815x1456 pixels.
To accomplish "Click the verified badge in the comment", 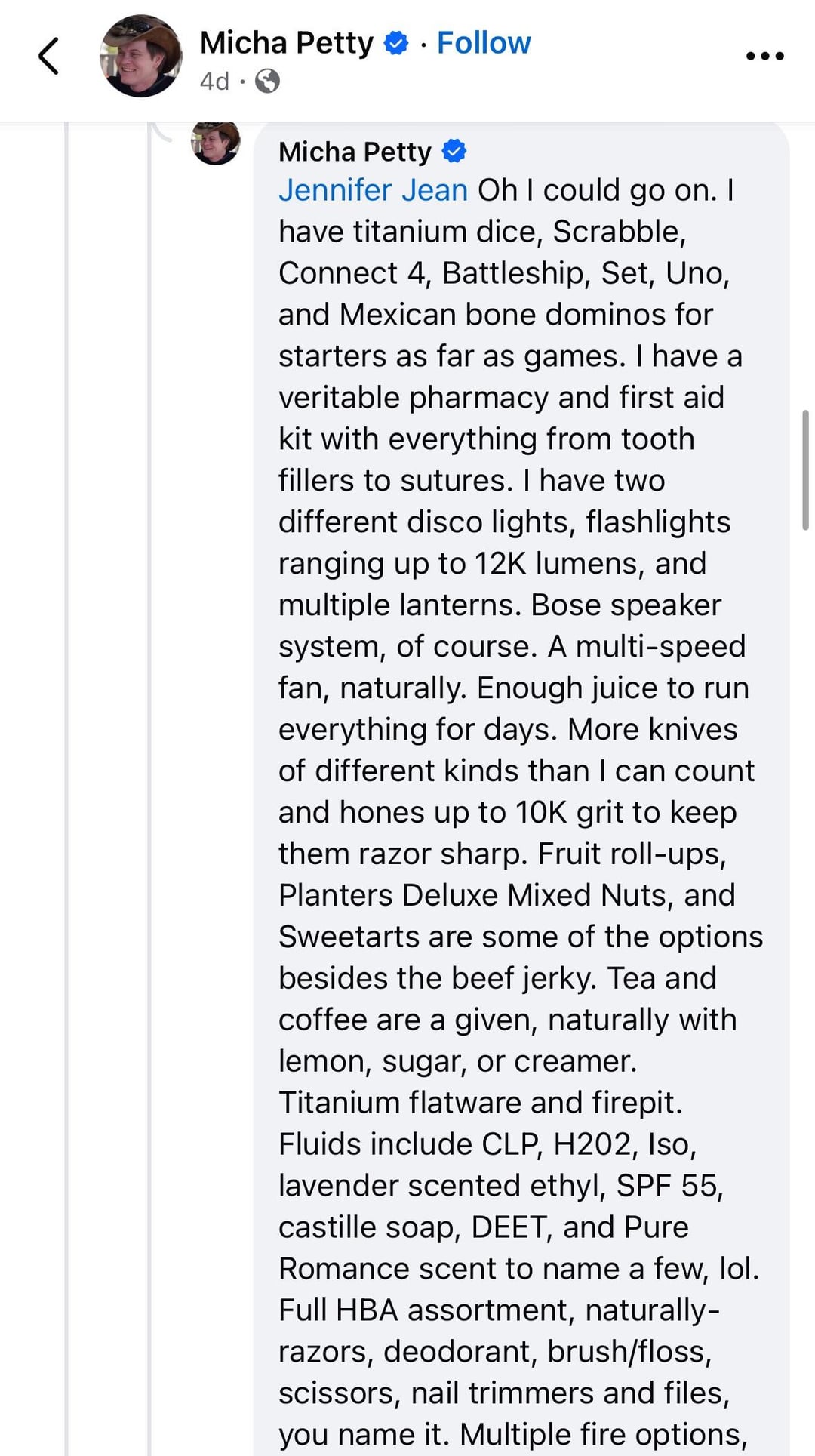I will click(454, 152).
